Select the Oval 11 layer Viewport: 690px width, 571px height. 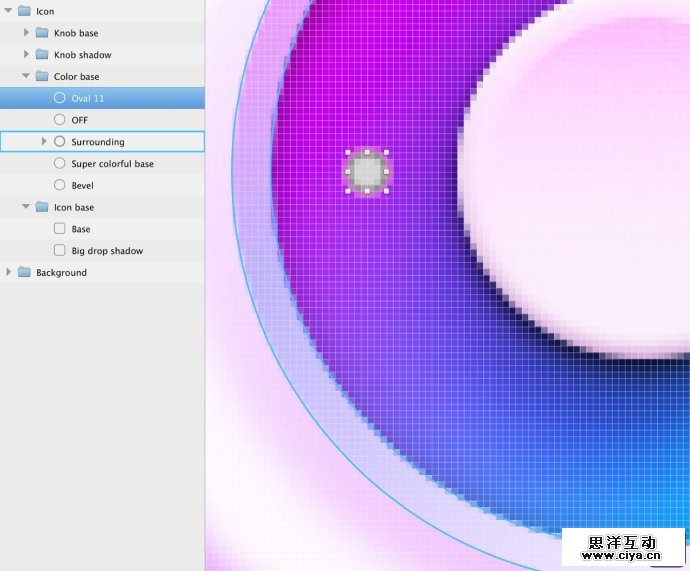click(x=88, y=98)
